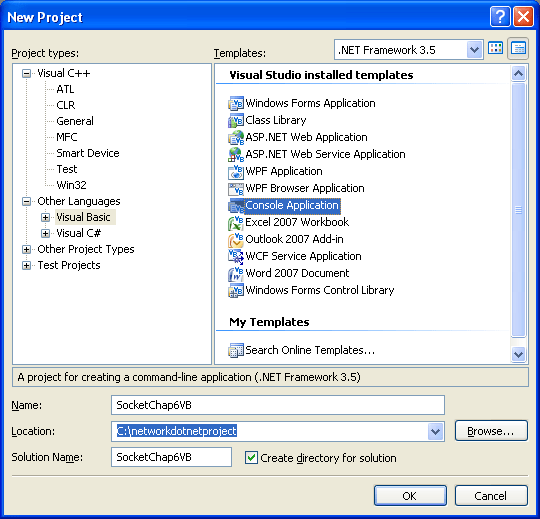This screenshot has height=519, width=540.
Task: Select CLR project type
Action: 66,105
